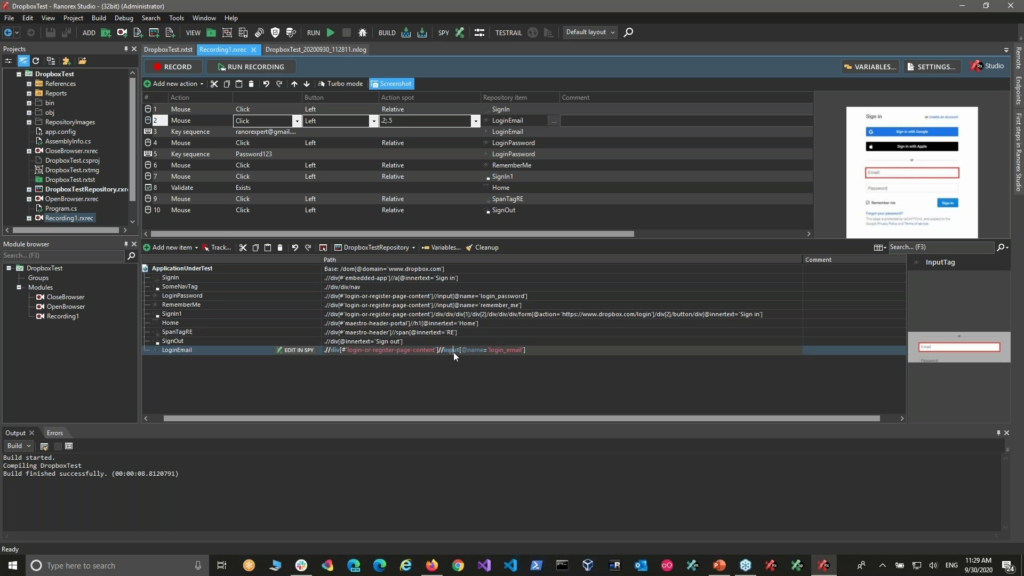Open the File menu
Viewport: 1024px width, 576px height.
[9, 18]
